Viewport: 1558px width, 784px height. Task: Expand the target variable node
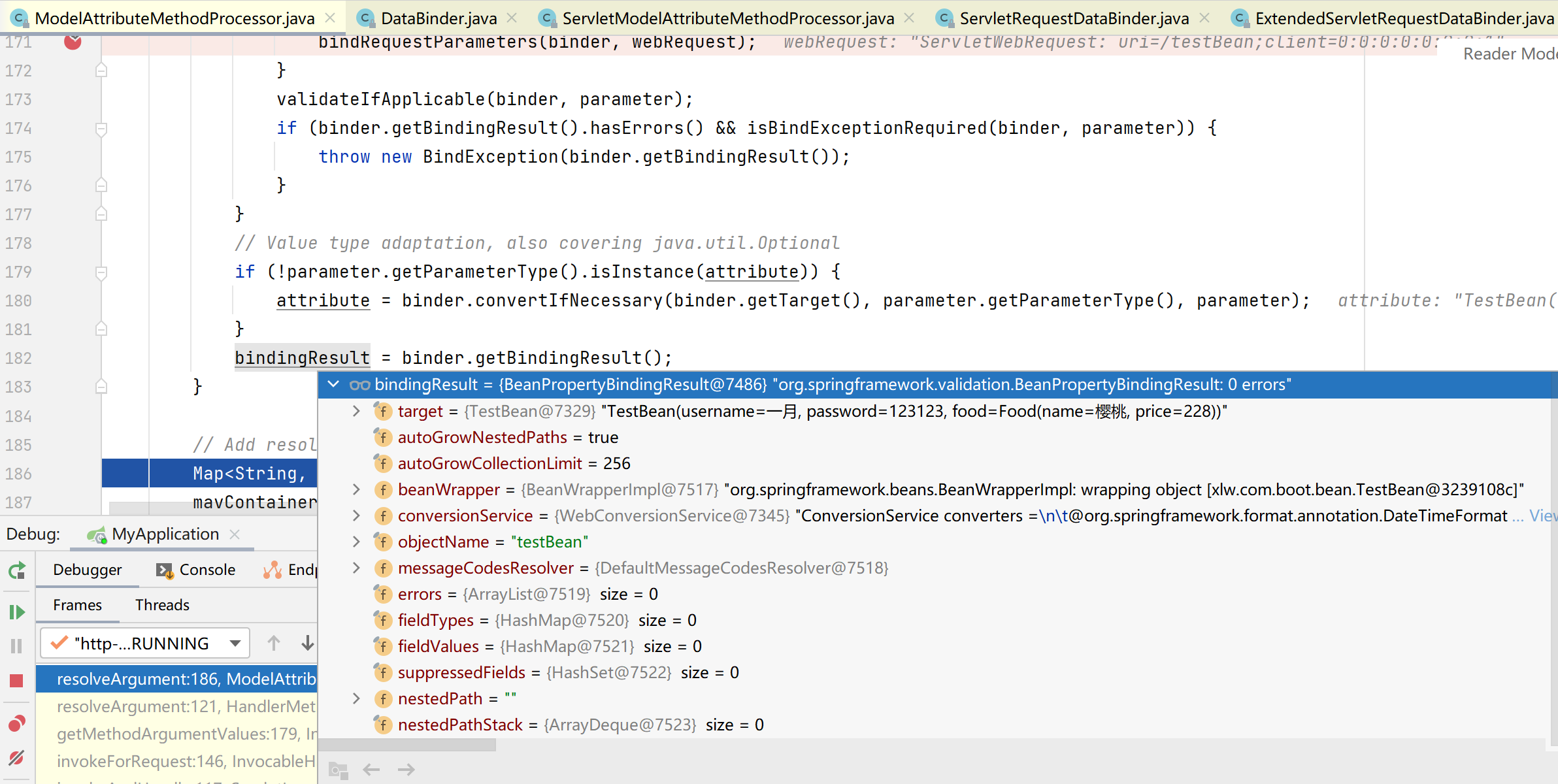356,411
